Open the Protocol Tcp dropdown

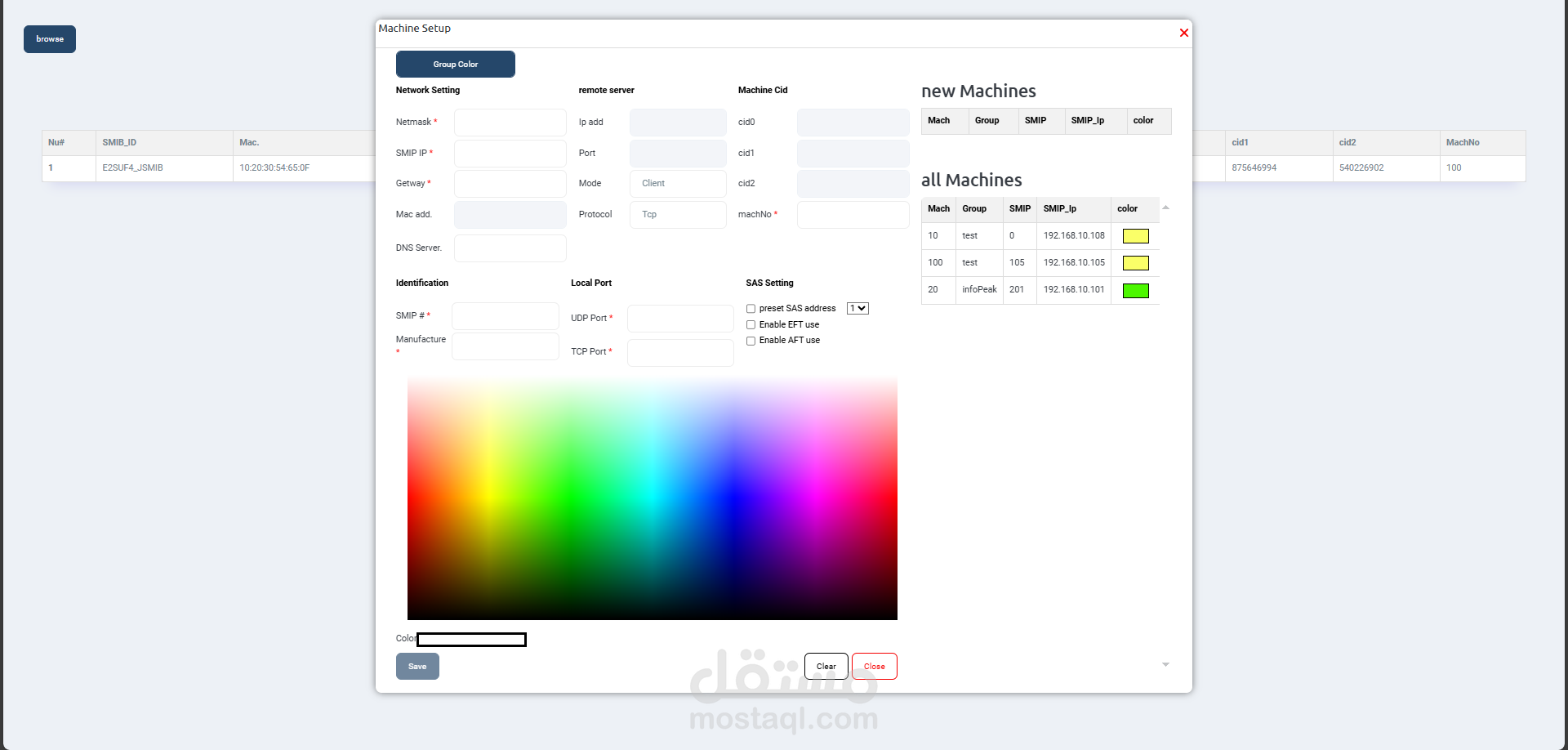click(678, 215)
